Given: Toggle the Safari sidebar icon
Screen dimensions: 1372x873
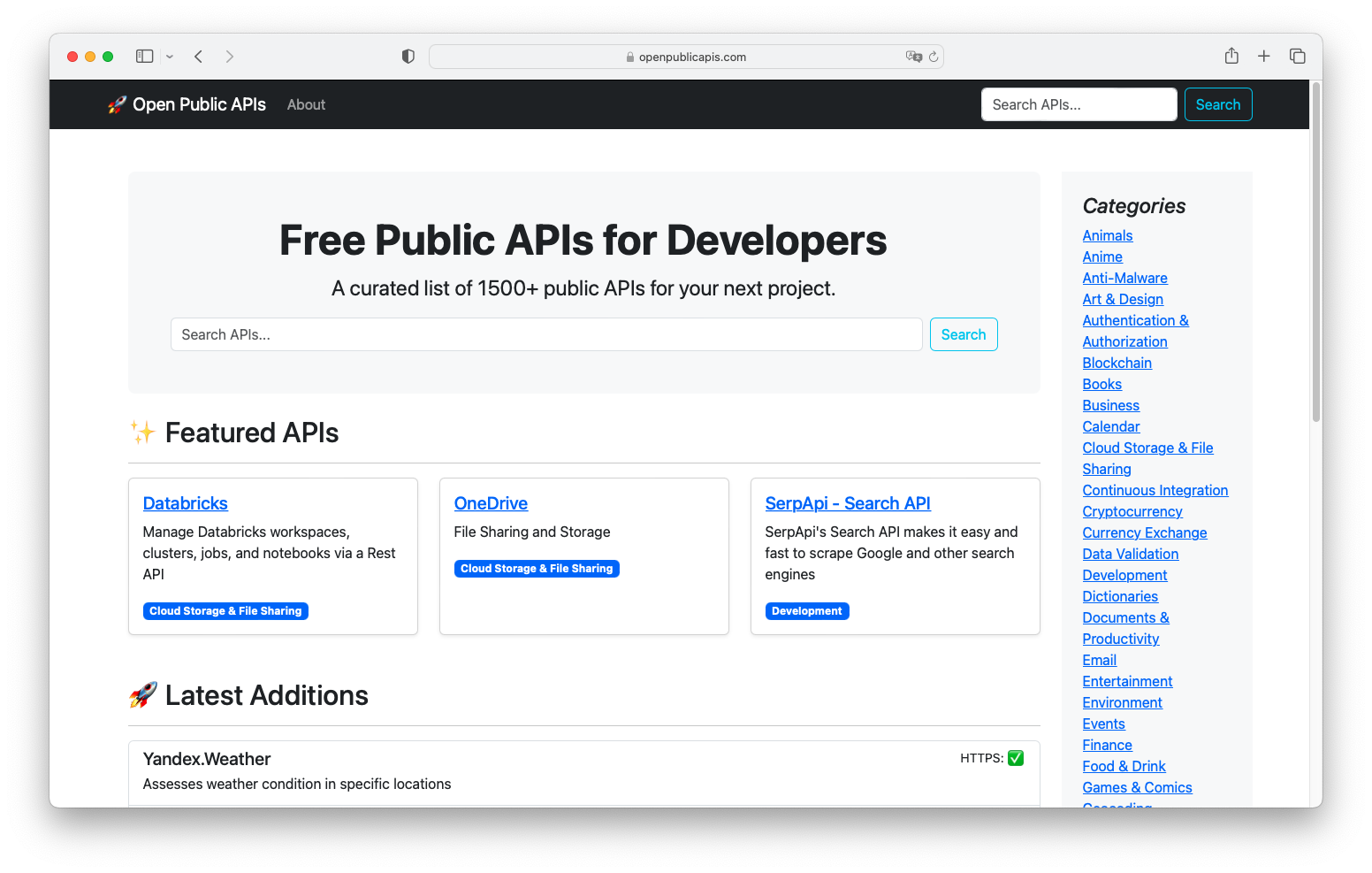Looking at the screenshot, I should tap(144, 57).
